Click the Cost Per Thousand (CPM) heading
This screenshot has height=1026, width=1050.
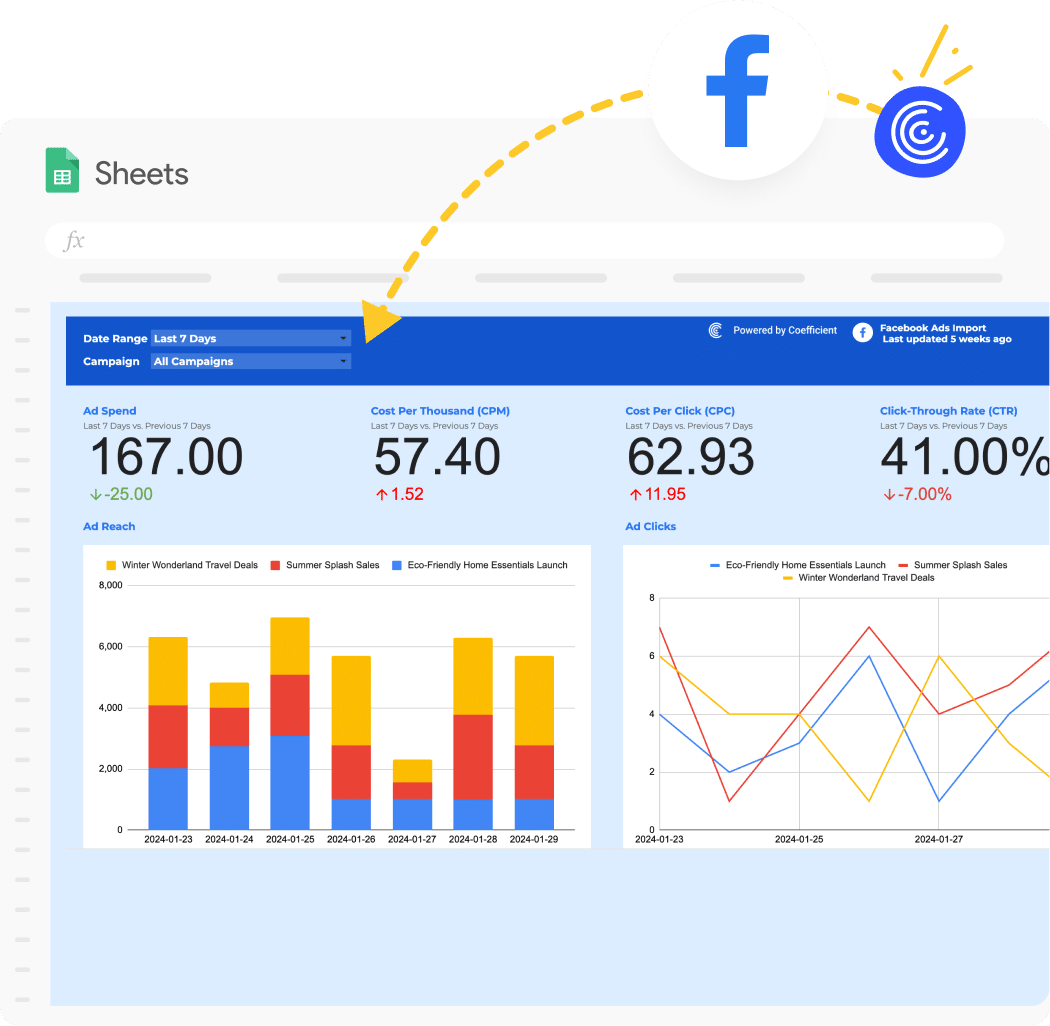pos(440,411)
